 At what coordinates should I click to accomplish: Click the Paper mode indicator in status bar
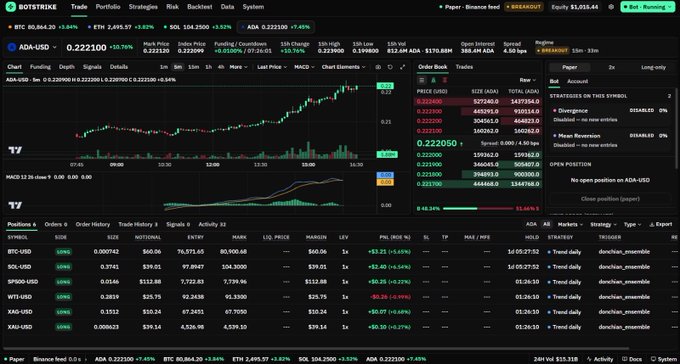[14, 359]
